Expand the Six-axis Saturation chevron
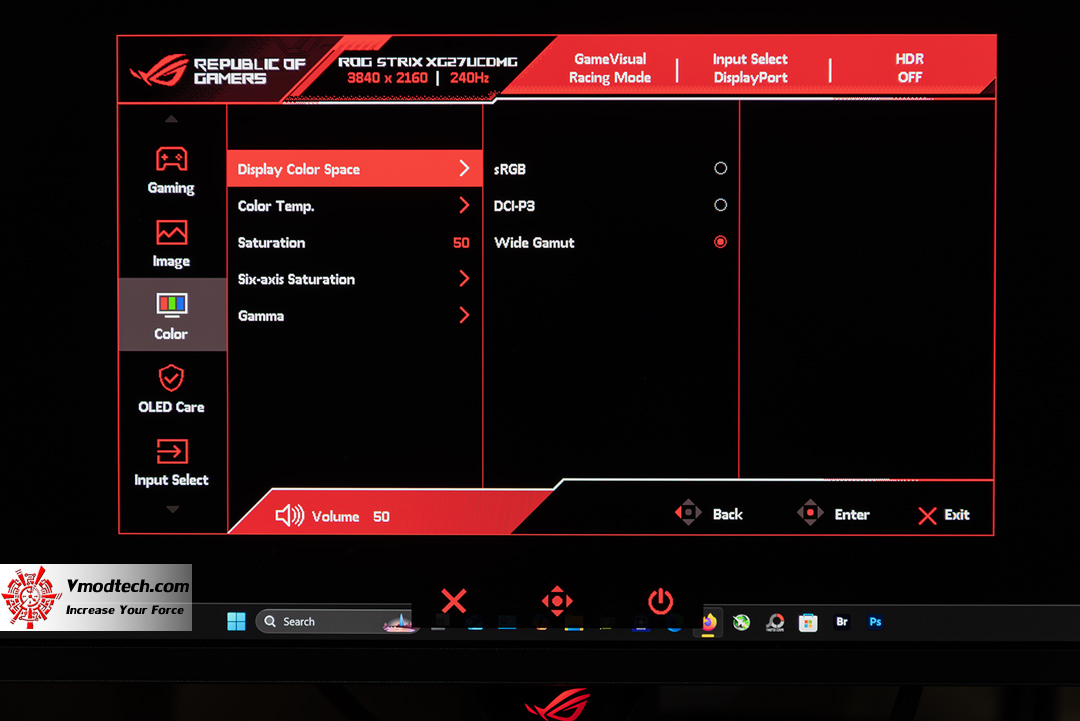The height and width of the screenshot is (721, 1080). click(464, 278)
